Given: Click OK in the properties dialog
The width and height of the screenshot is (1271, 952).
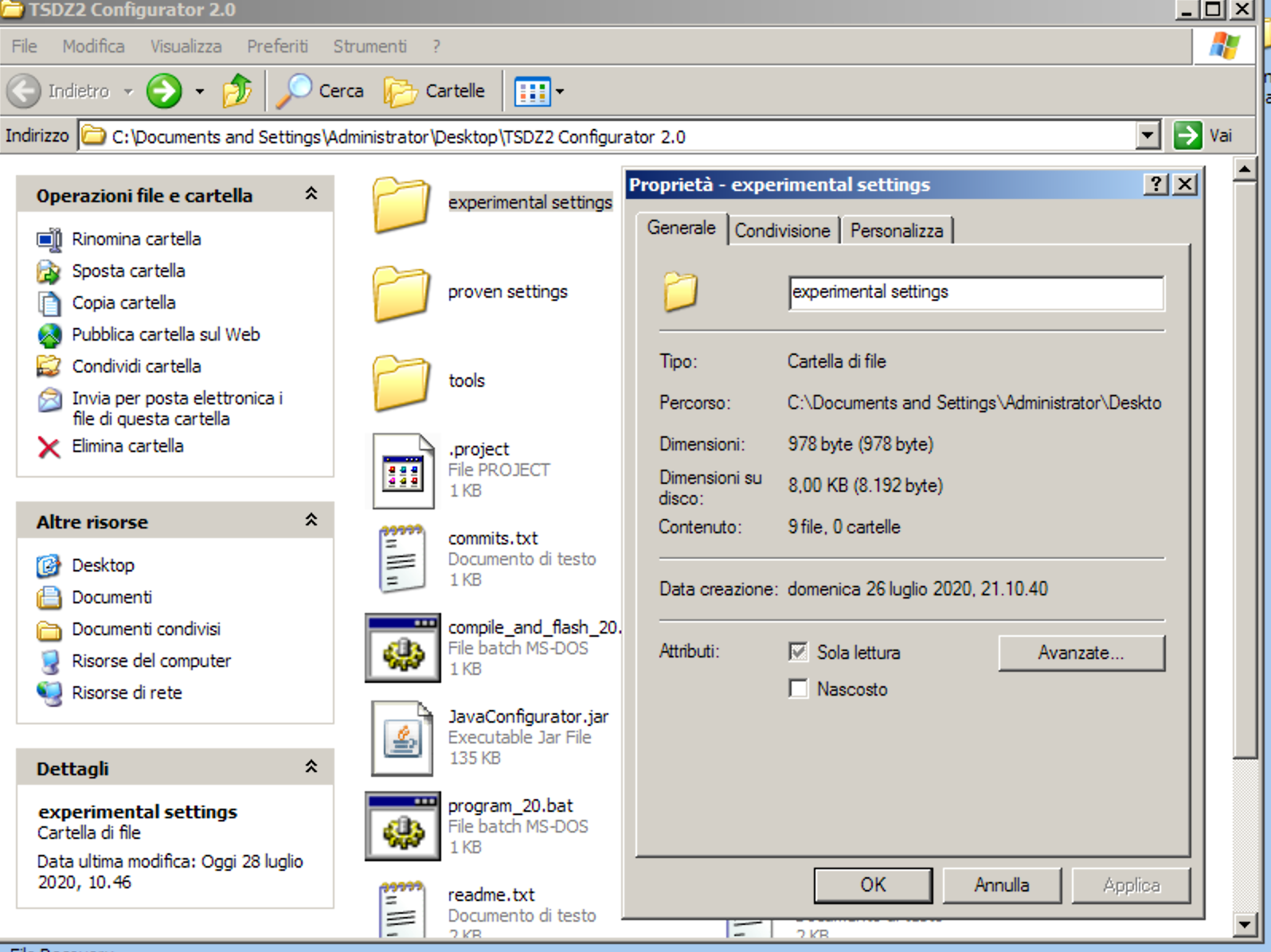Looking at the screenshot, I should tap(873, 885).
